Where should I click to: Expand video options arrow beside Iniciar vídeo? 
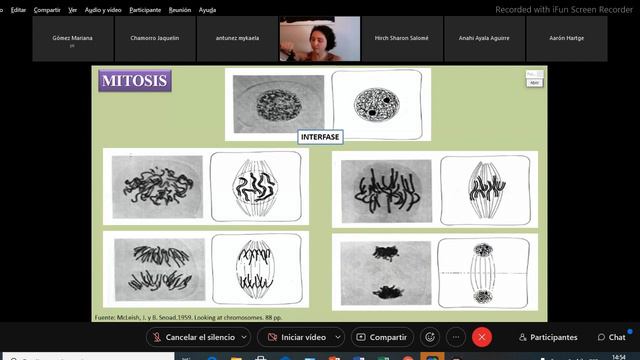click(x=338, y=337)
